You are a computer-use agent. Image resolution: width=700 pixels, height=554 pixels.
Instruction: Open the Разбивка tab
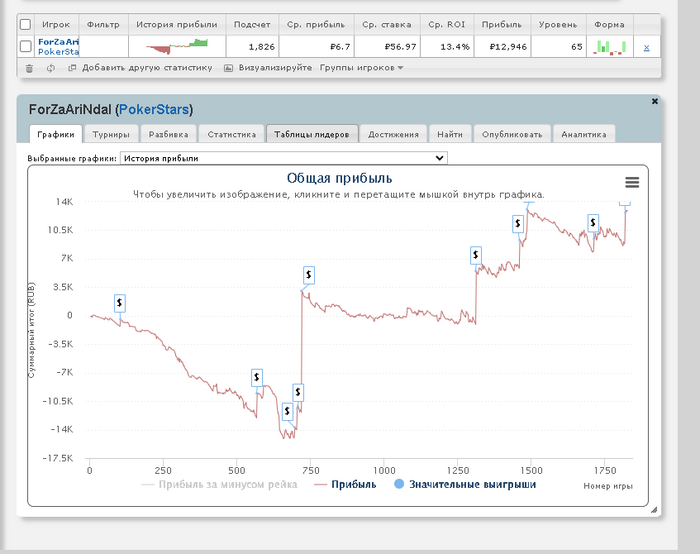[168, 134]
